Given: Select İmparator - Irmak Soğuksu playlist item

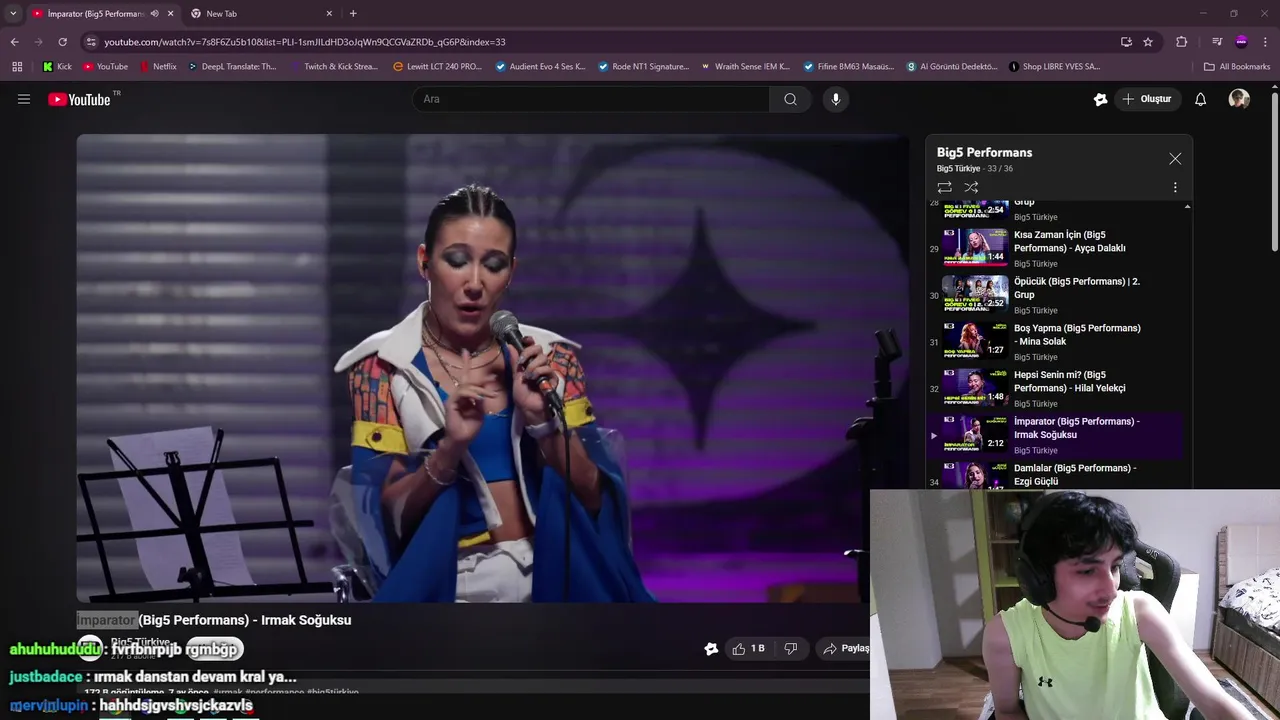Looking at the screenshot, I should (1055, 435).
